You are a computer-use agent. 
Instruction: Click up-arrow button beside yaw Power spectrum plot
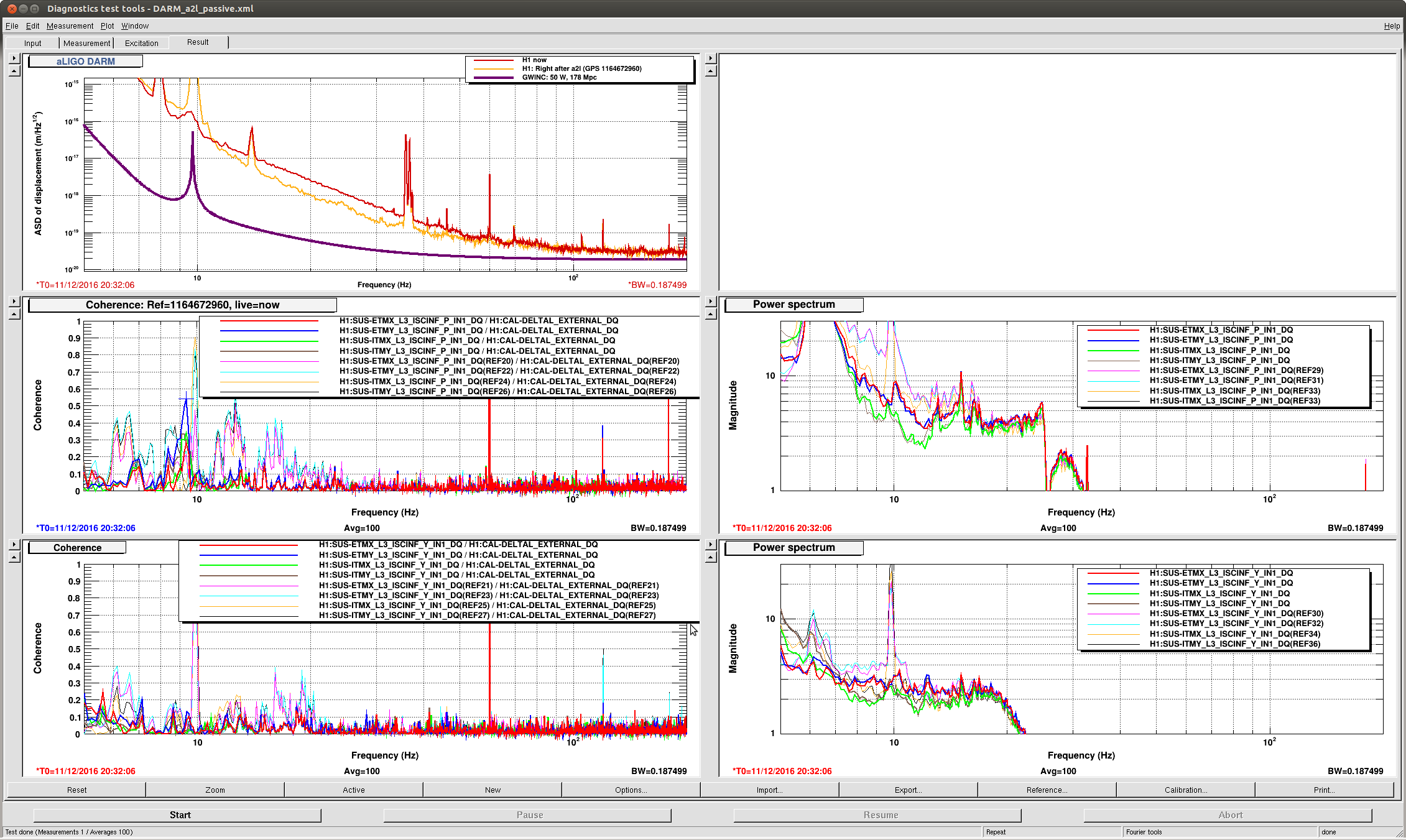(x=711, y=557)
